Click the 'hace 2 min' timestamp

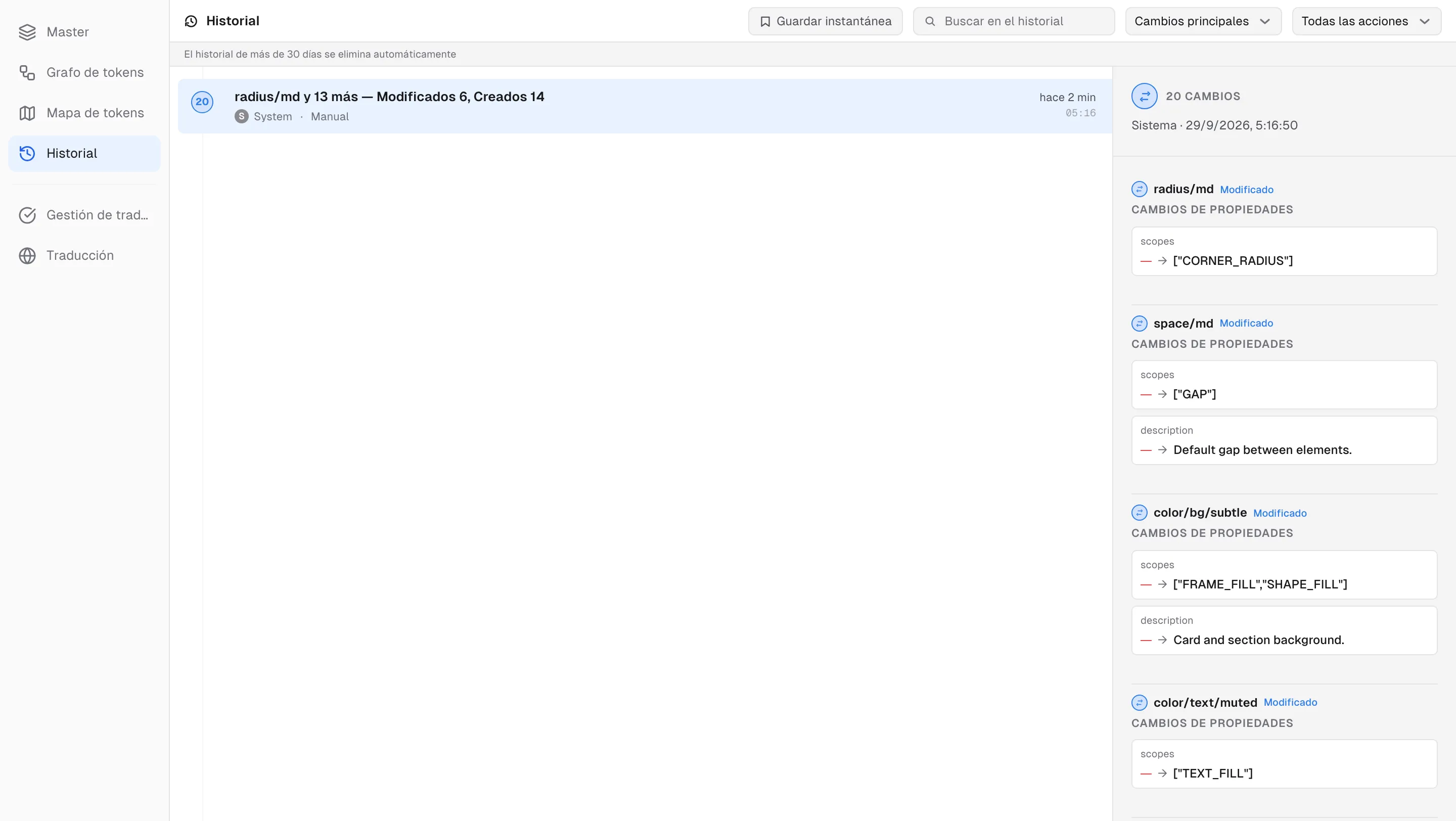click(x=1067, y=97)
